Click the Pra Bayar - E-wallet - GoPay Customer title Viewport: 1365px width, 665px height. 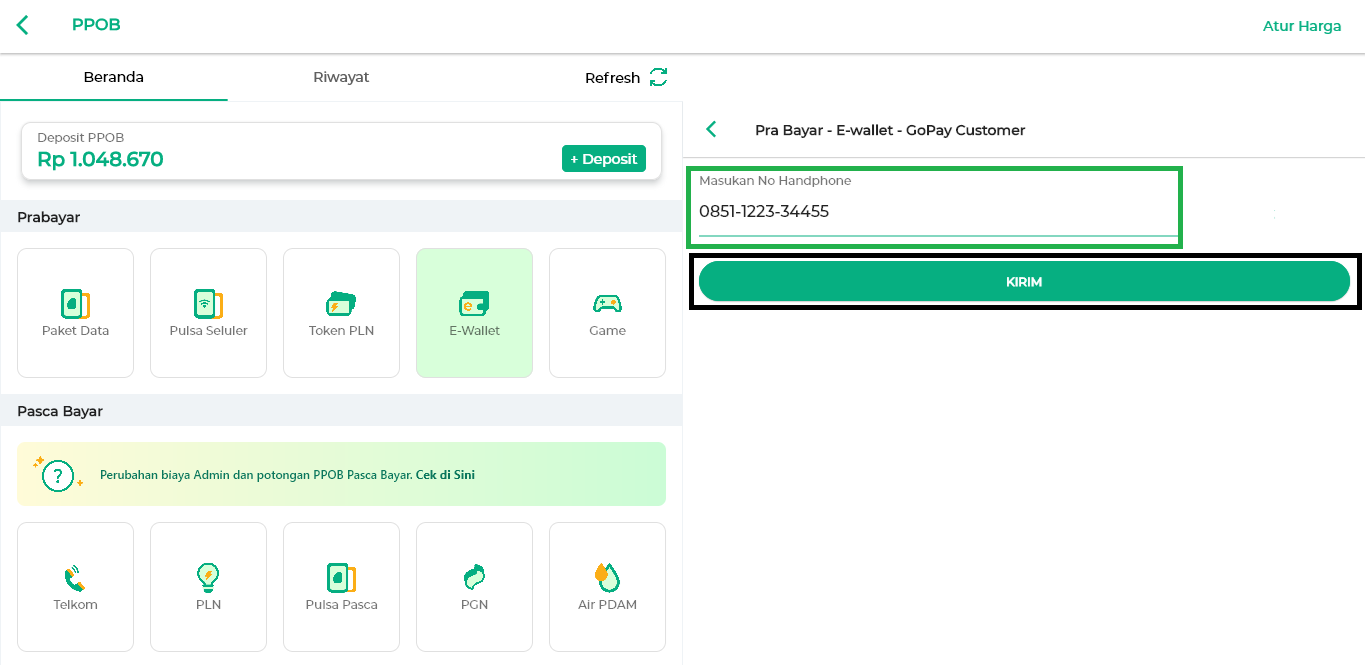(x=890, y=130)
